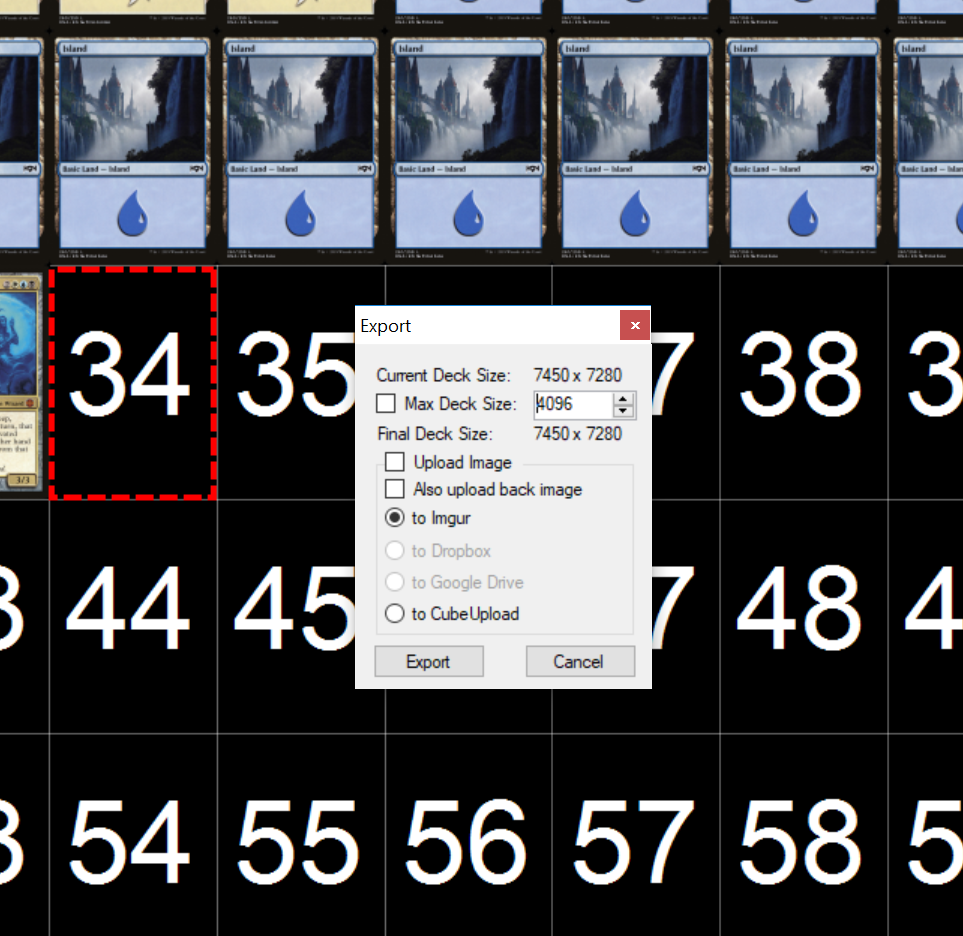The width and height of the screenshot is (963, 936).
Task: Select empty slot number 56
Action: (x=469, y=835)
